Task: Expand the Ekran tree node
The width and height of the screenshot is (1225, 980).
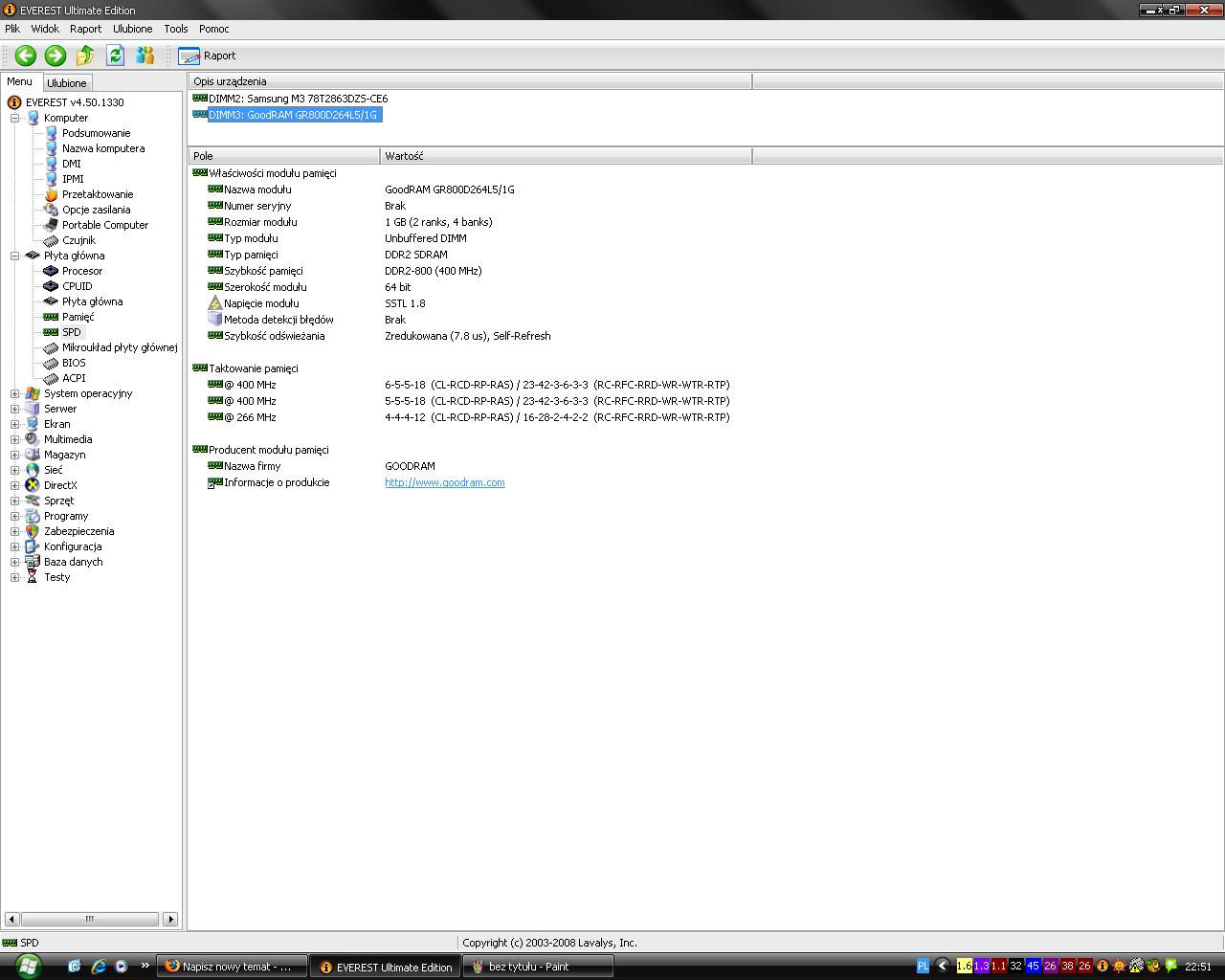Action: click(x=15, y=424)
